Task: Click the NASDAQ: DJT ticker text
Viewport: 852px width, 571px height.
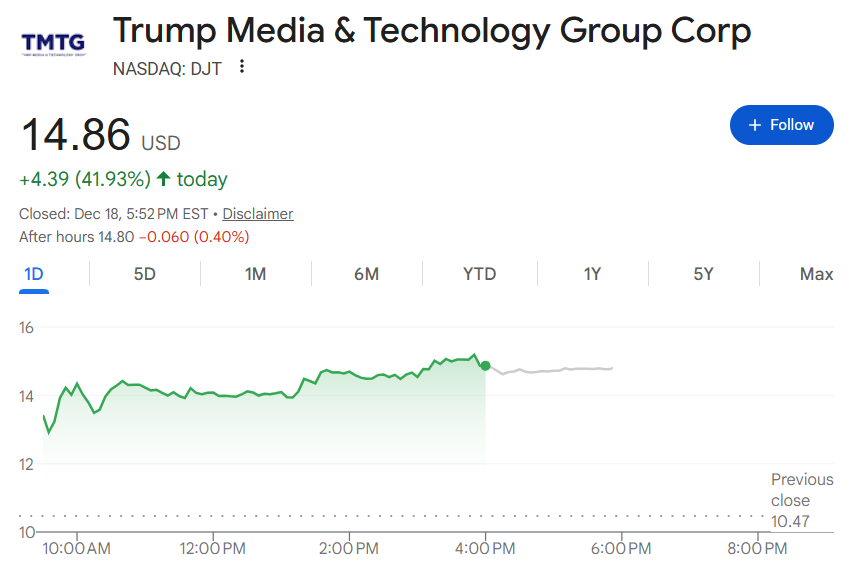Action: click(167, 68)
